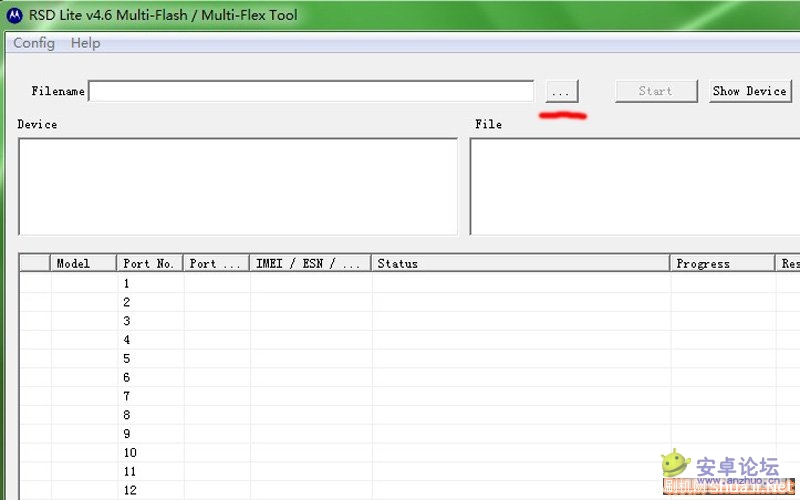Click the Progress column header

pyautogui.click(x=722, y=263)
